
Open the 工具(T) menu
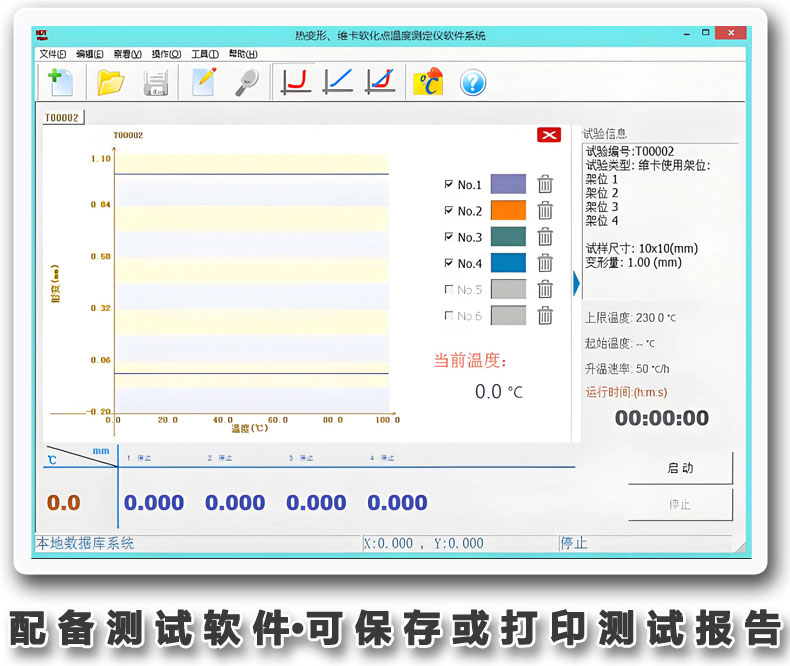point(205,54)
